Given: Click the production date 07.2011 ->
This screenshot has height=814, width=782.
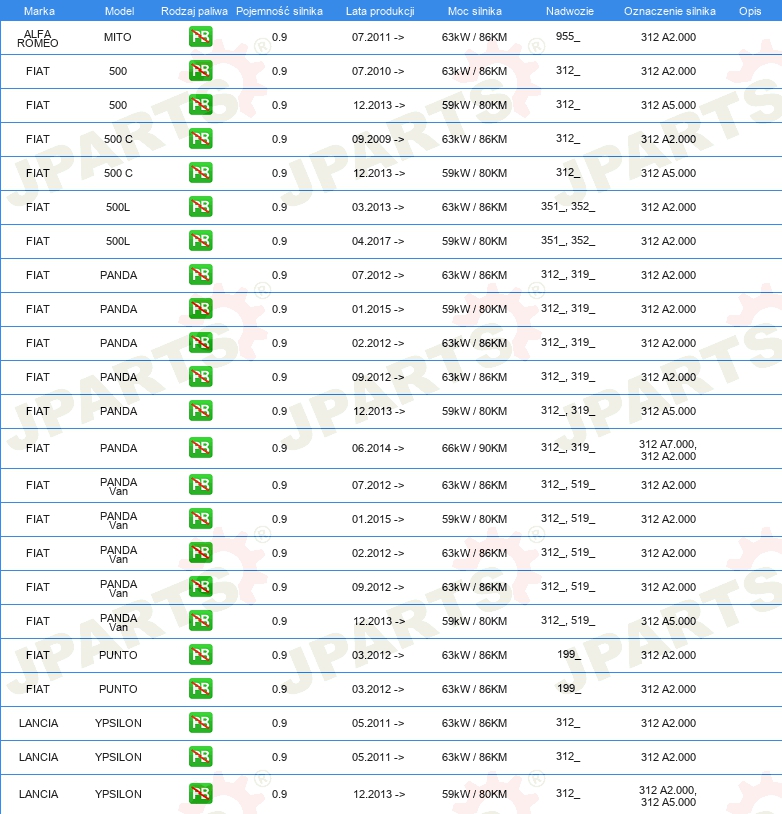Looking at the screenshot, I should point(377,37).
